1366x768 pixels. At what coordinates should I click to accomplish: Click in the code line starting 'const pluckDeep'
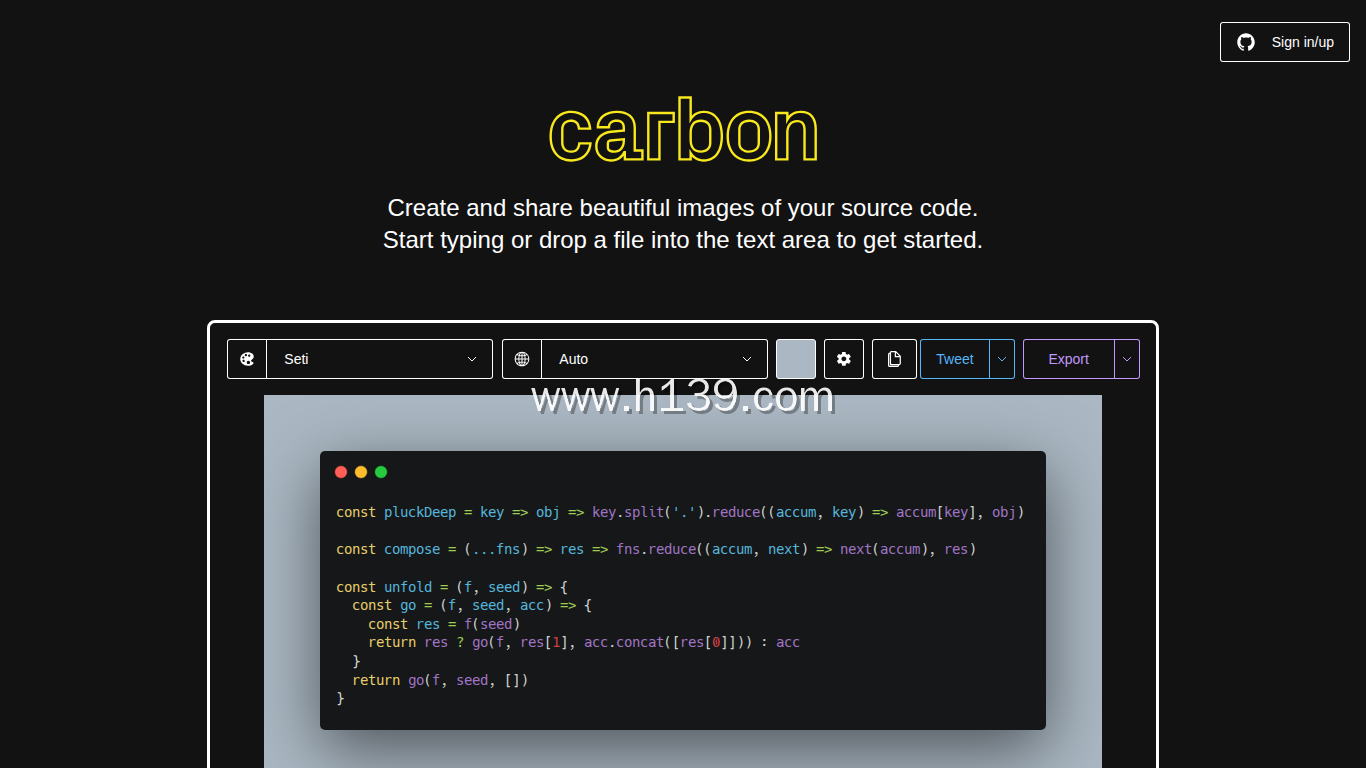(680, 512)
